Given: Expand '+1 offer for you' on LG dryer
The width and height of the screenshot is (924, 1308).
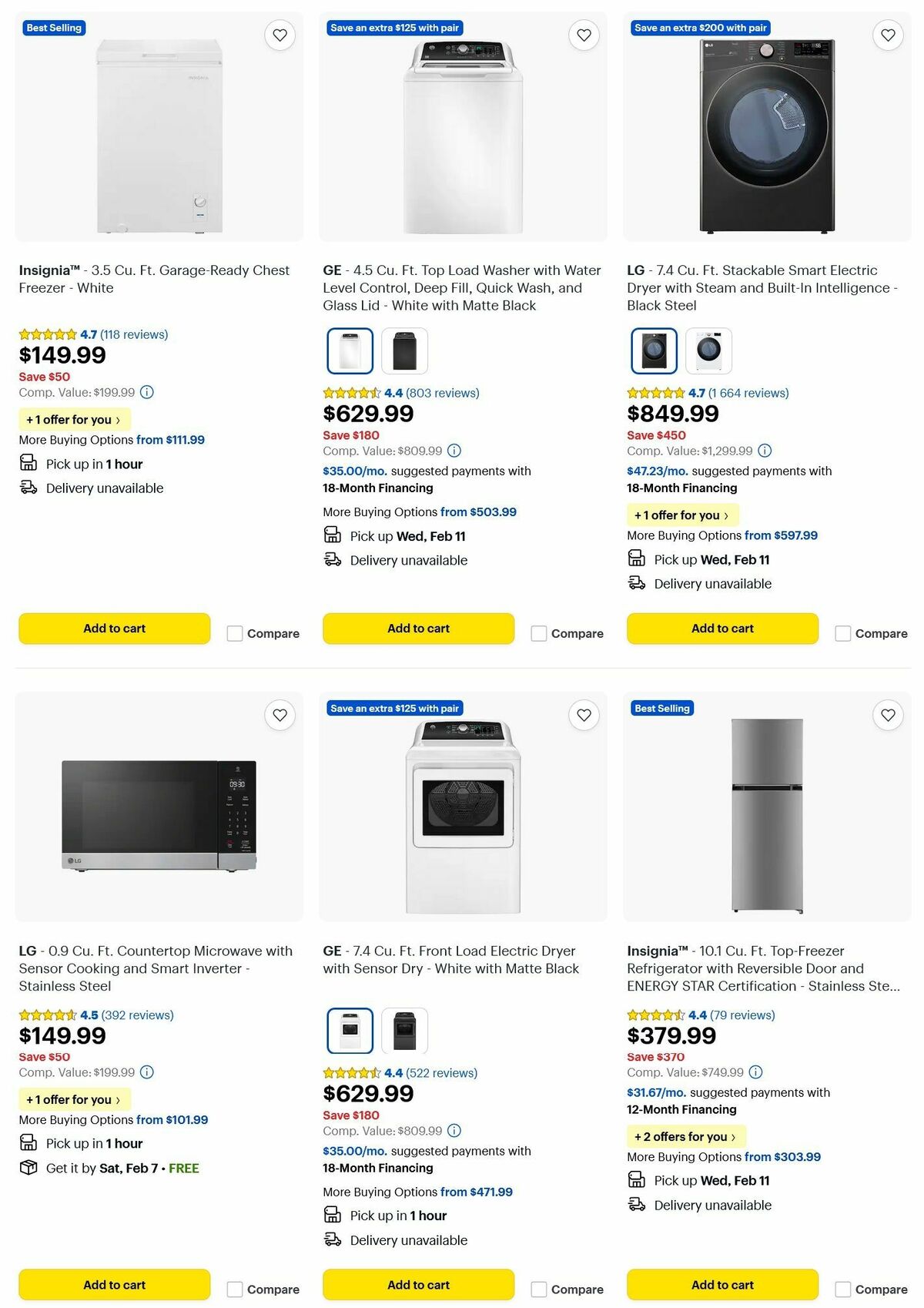Looking at the screenshot, I should pyautogui.click(x=682, y=515).
